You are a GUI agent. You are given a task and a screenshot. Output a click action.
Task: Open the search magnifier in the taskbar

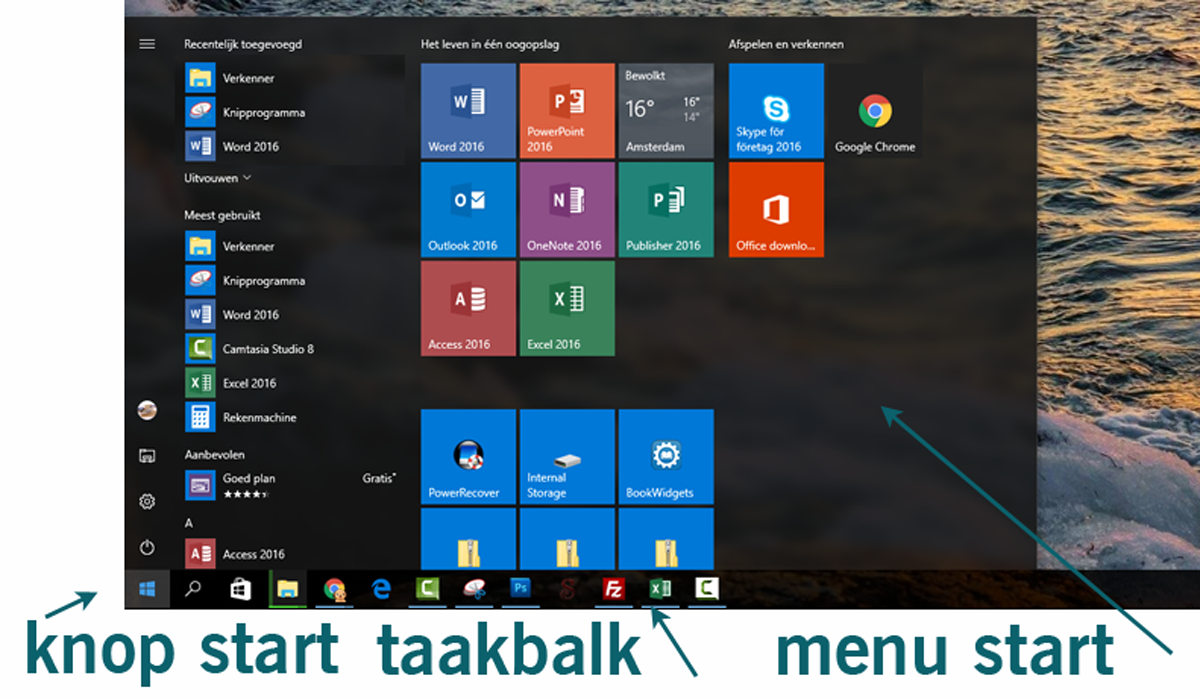[194, 590]
